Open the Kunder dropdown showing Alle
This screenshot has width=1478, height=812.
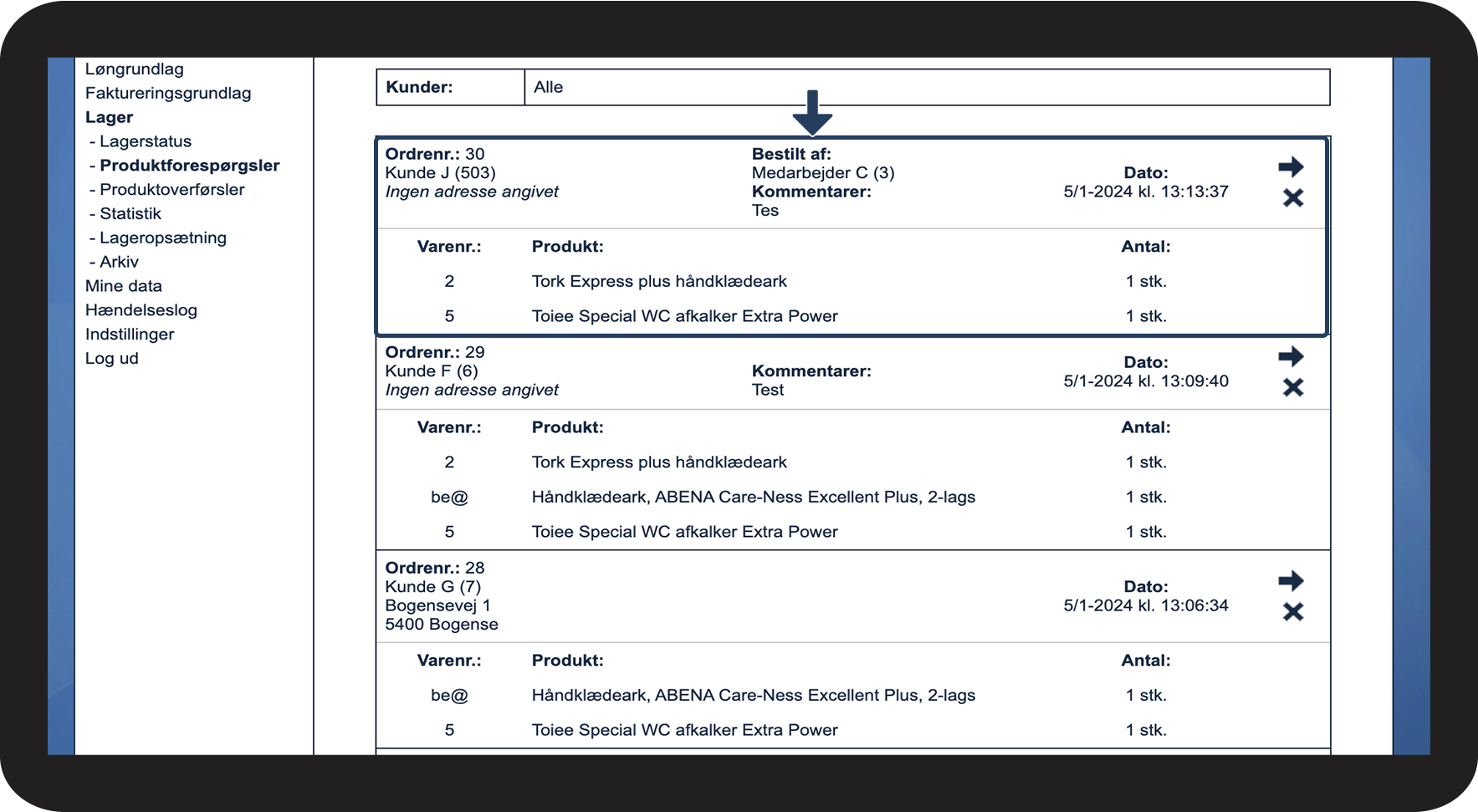click(x=926, y=88)
